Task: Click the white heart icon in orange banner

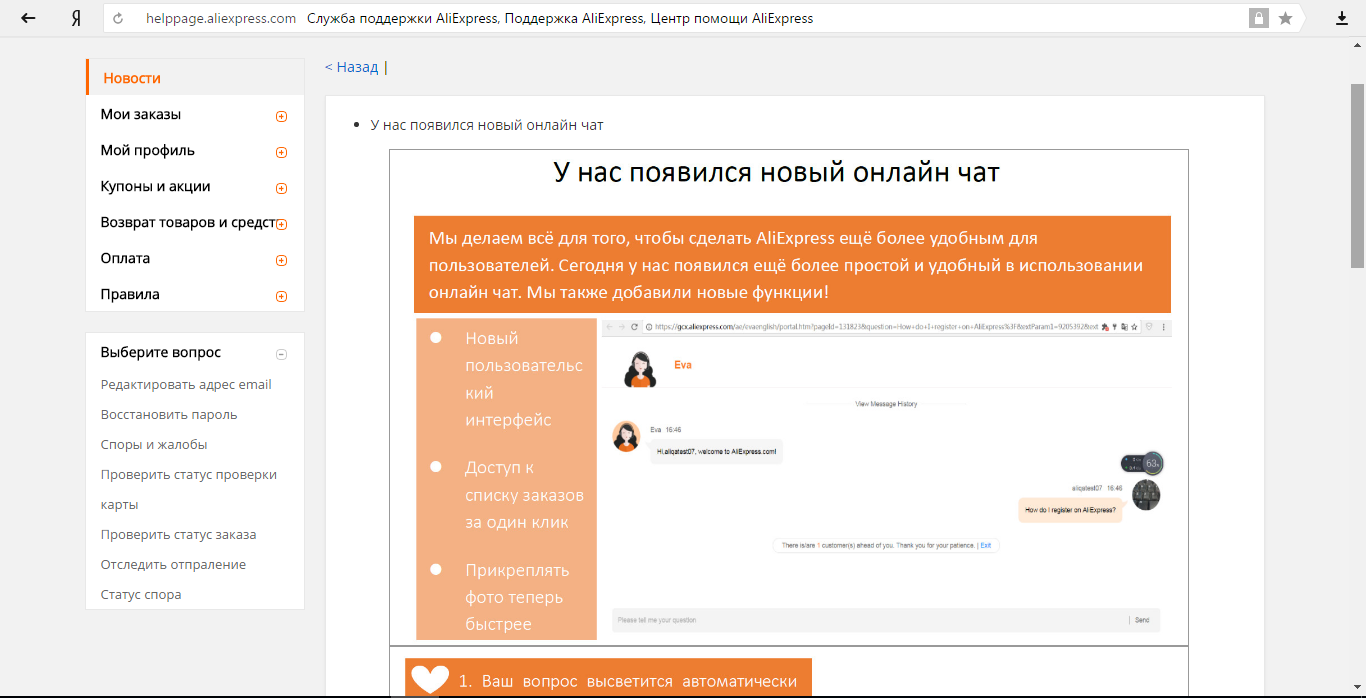Action: pyautogui.click(x=430, y=680)
